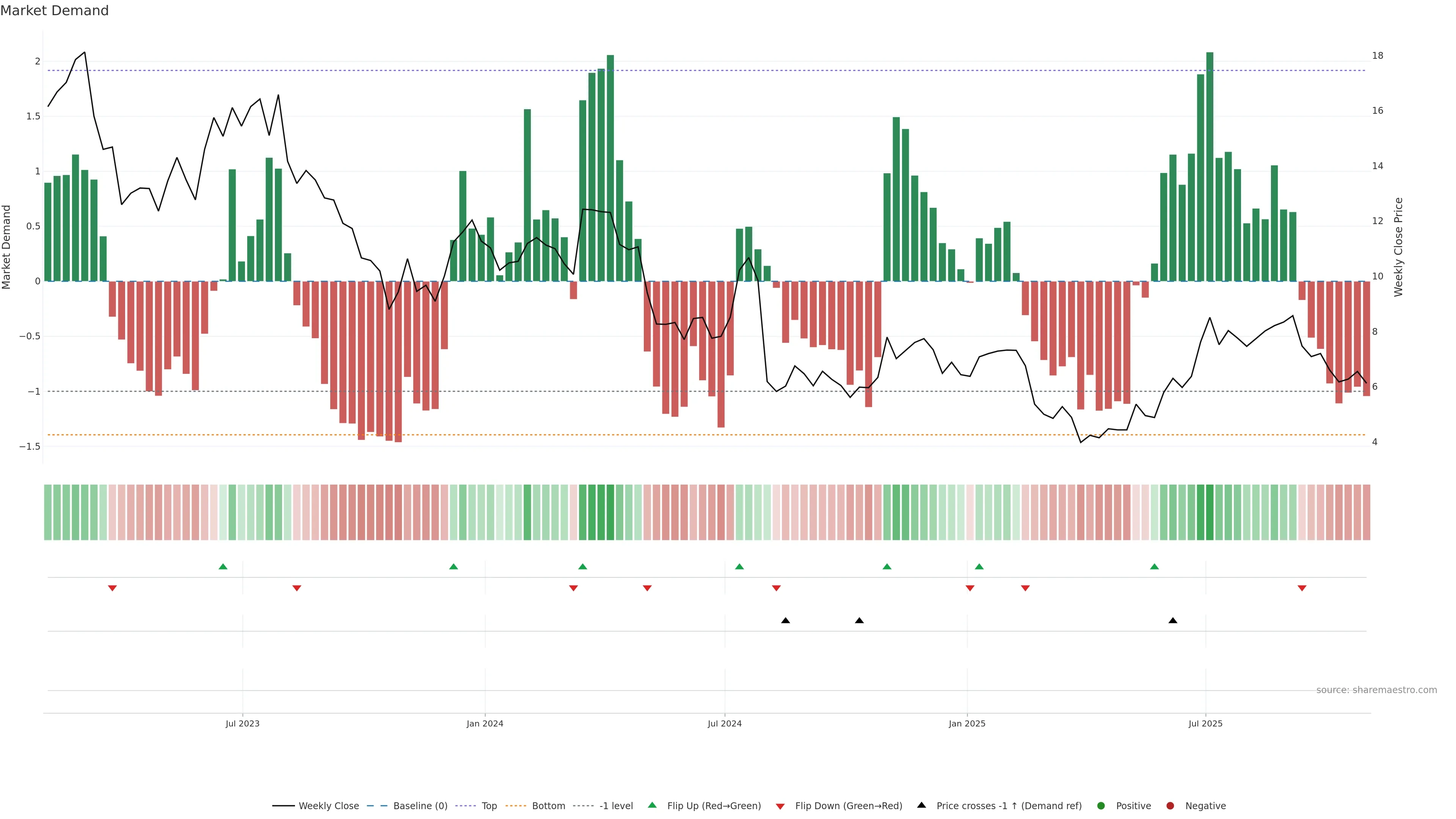The height and width of the screenshot is (819, 1456).
Task: Click the darkest green heatmap cell near Jul 2025
Action: [1210, 512]
